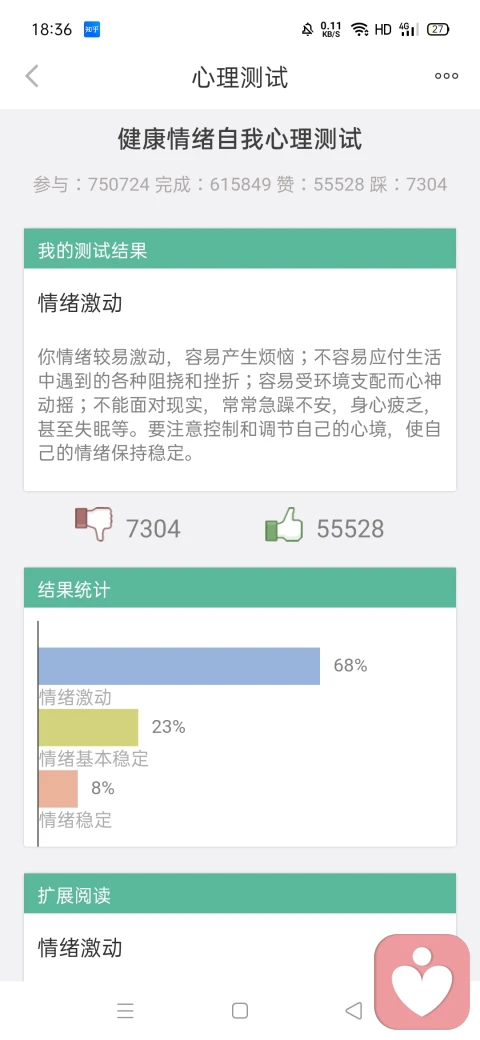Open the 扩展阅读 section header
Screen dimensions: 480x1040
pos(240,893)
